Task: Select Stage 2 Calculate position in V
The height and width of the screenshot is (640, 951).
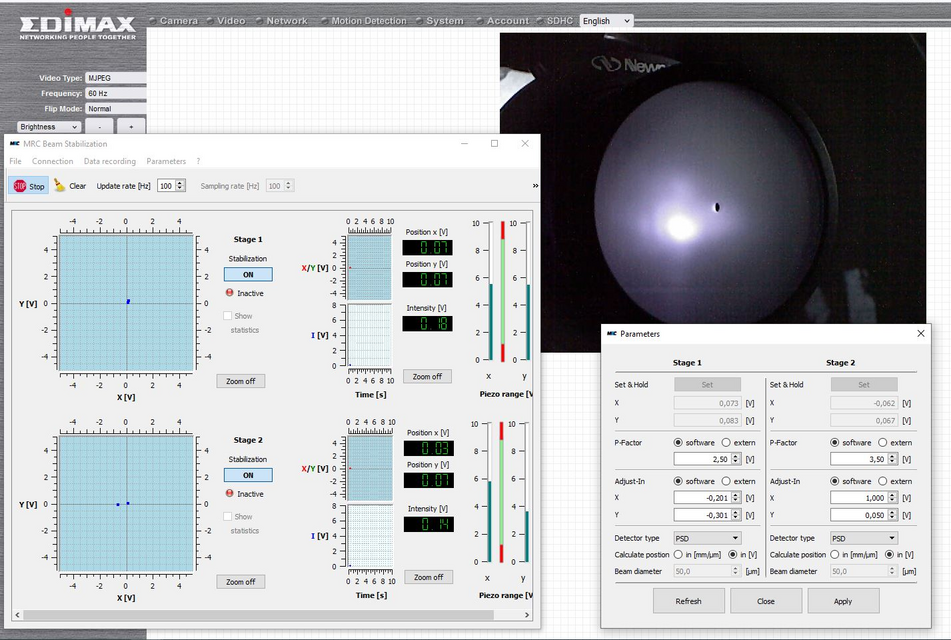Action: pyautogui.click(x=889, y=554)
